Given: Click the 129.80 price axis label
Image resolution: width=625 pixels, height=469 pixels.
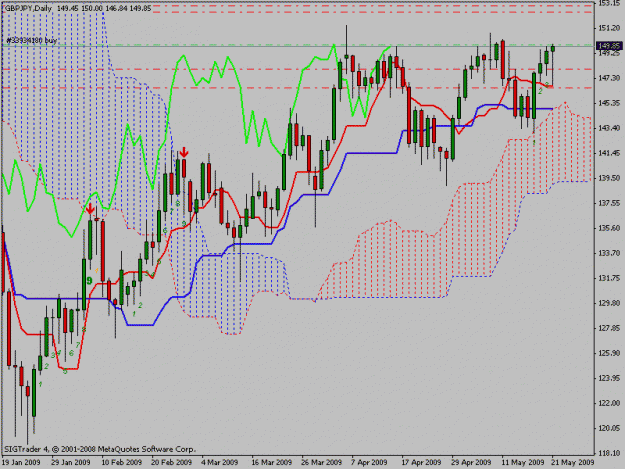Looking at the screenshot, I should click(609, 303).
